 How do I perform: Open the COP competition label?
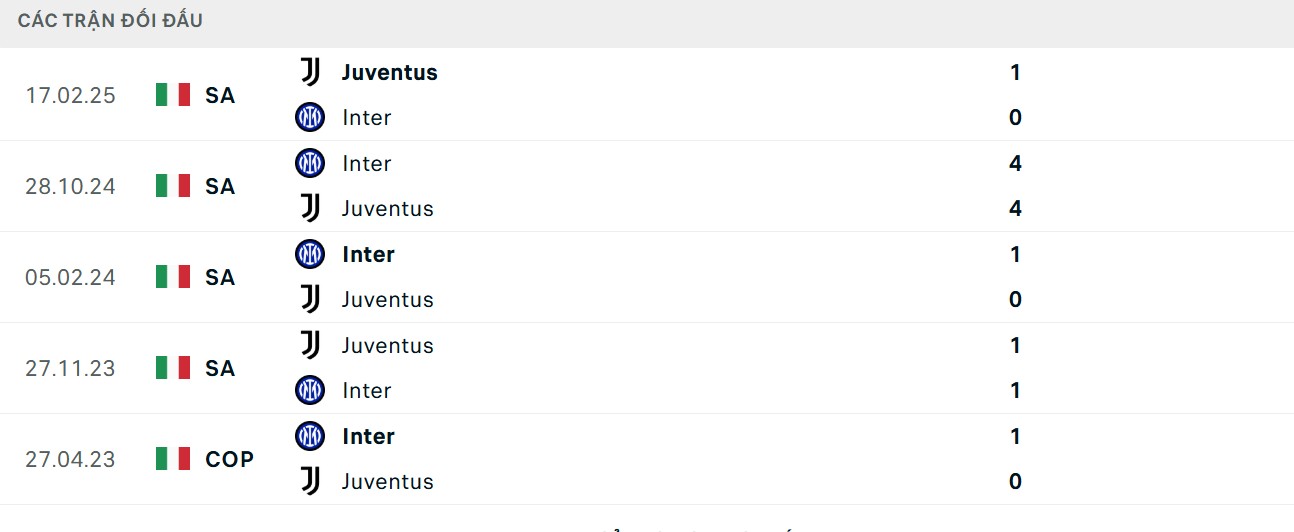click(x=229, y=459)
